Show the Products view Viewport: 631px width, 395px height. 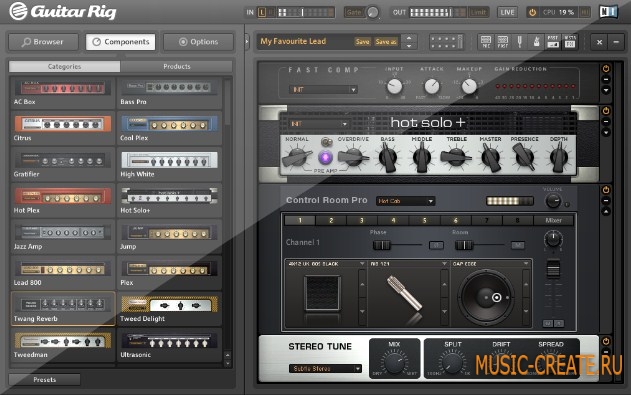click(177, 66)
